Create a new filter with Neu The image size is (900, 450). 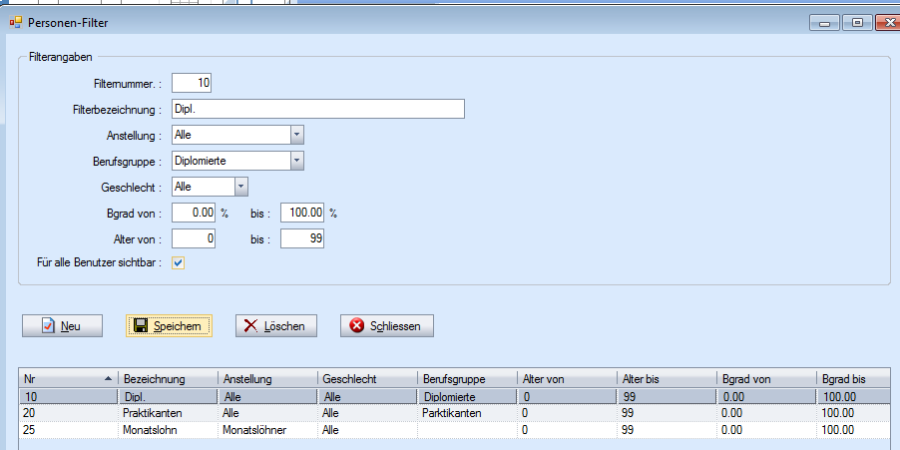point(63,326)
